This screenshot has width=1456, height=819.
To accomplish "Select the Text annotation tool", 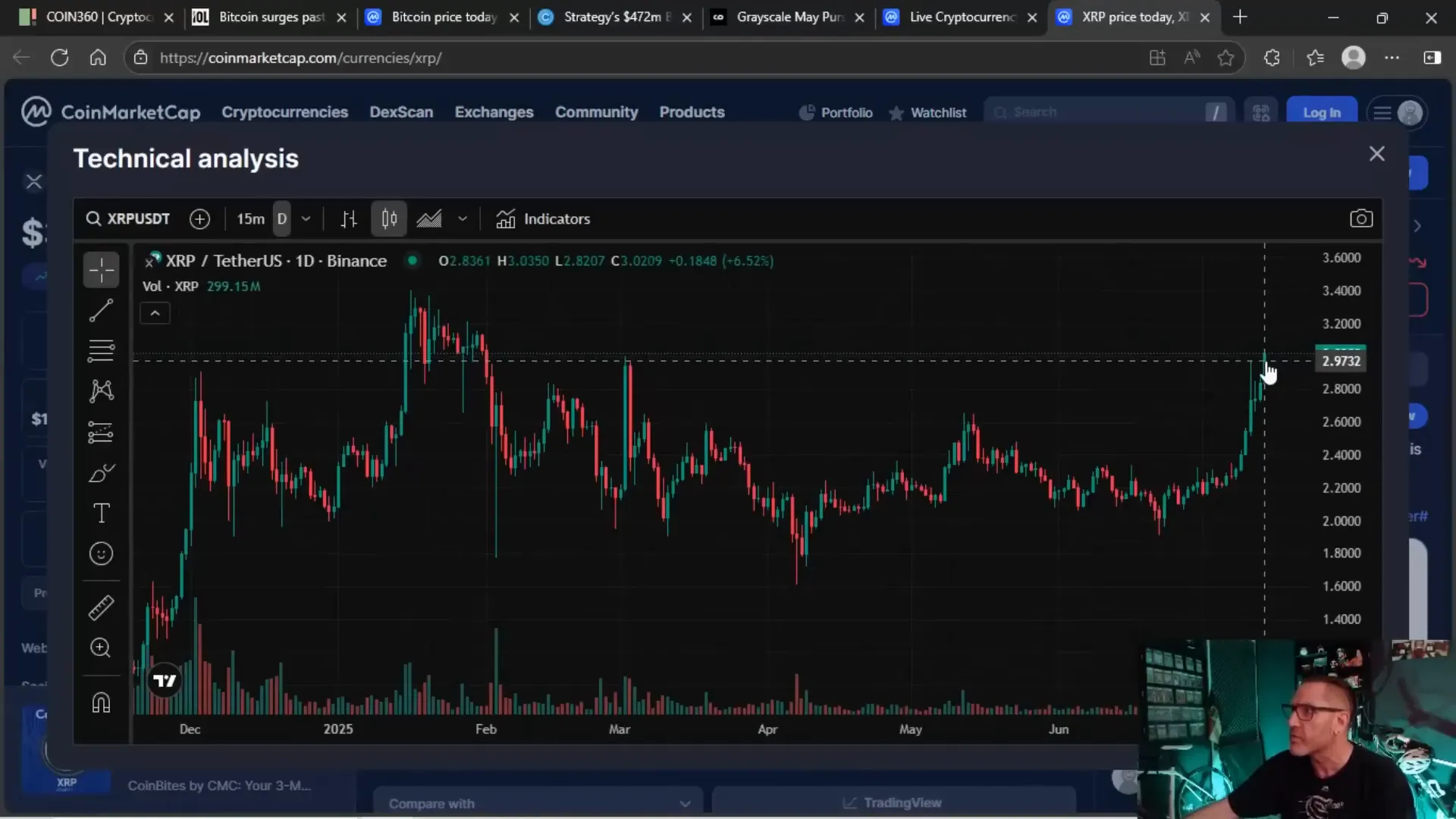I will coord(101,513).
